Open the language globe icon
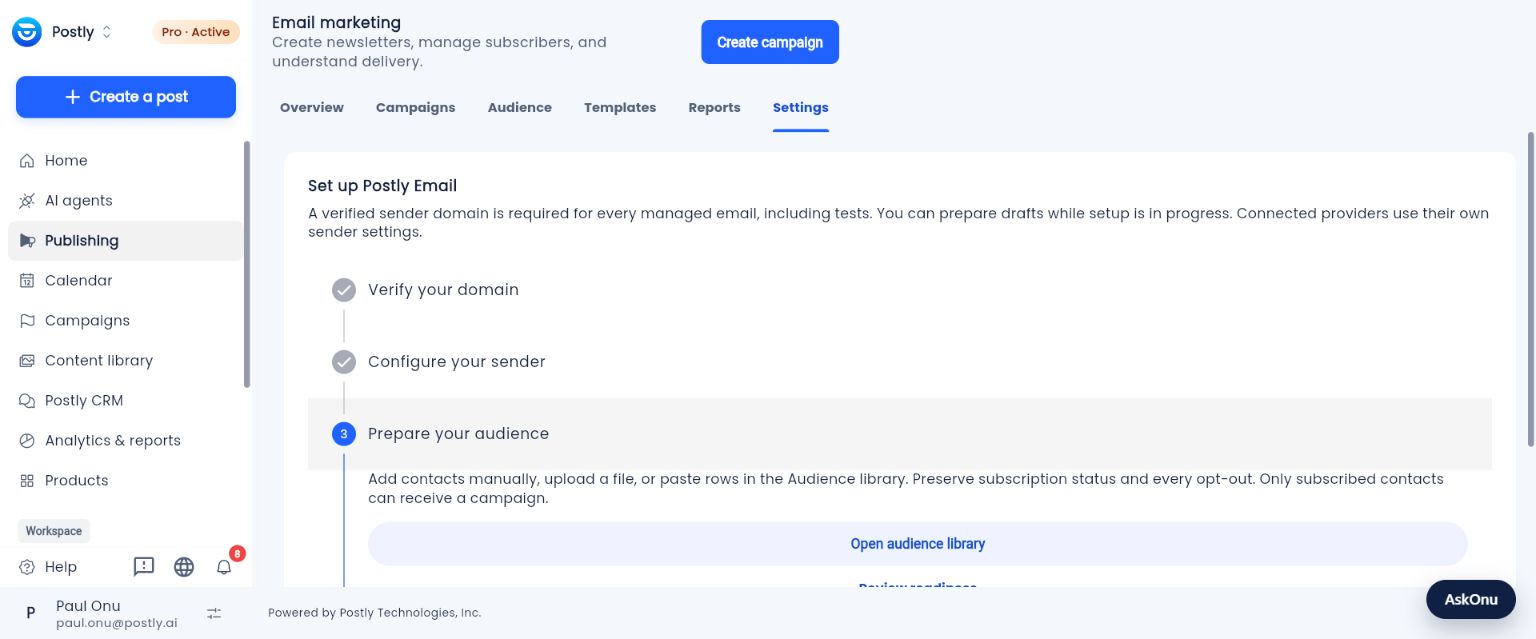Viewport: 1536px width, 639px height. [184, 567]
